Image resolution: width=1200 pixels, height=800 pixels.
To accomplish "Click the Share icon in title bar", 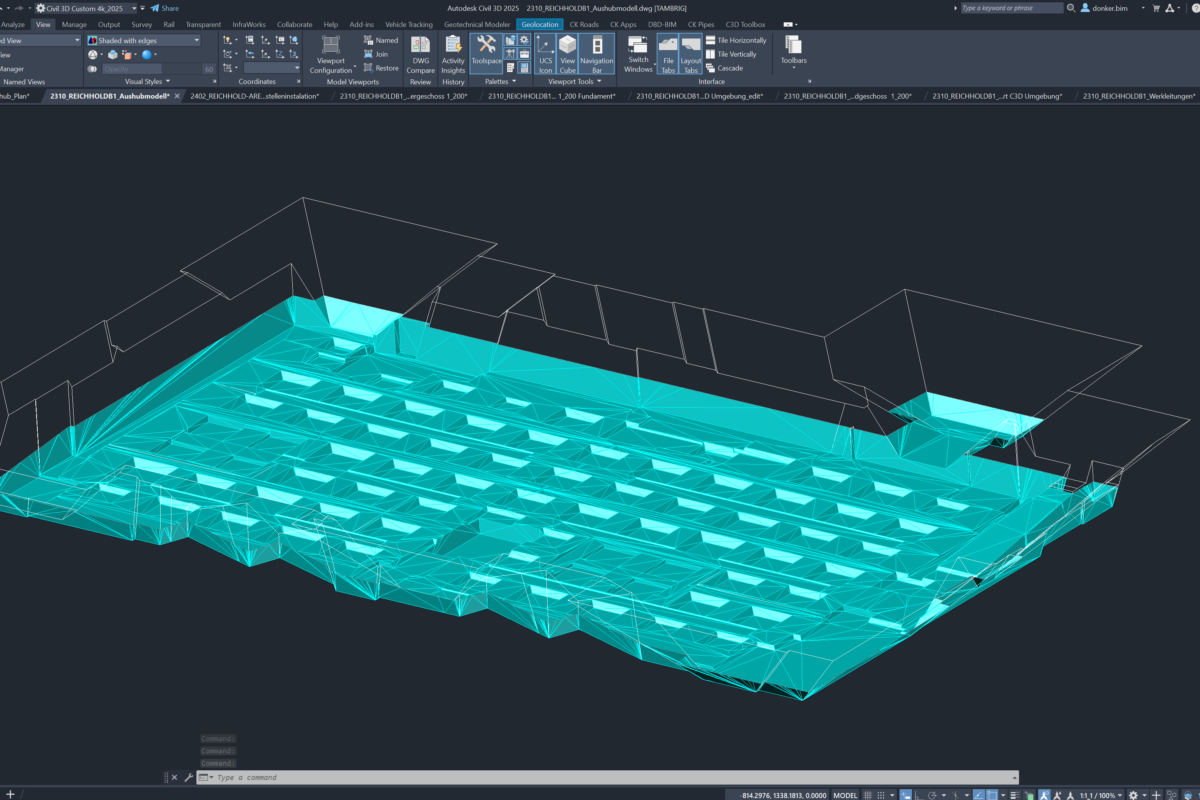I will pyautogui.click(x=164, y=8).
